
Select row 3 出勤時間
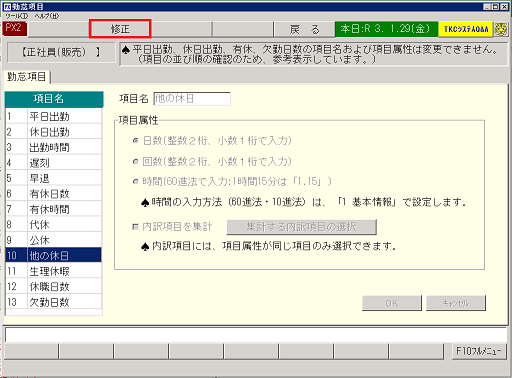54,147
